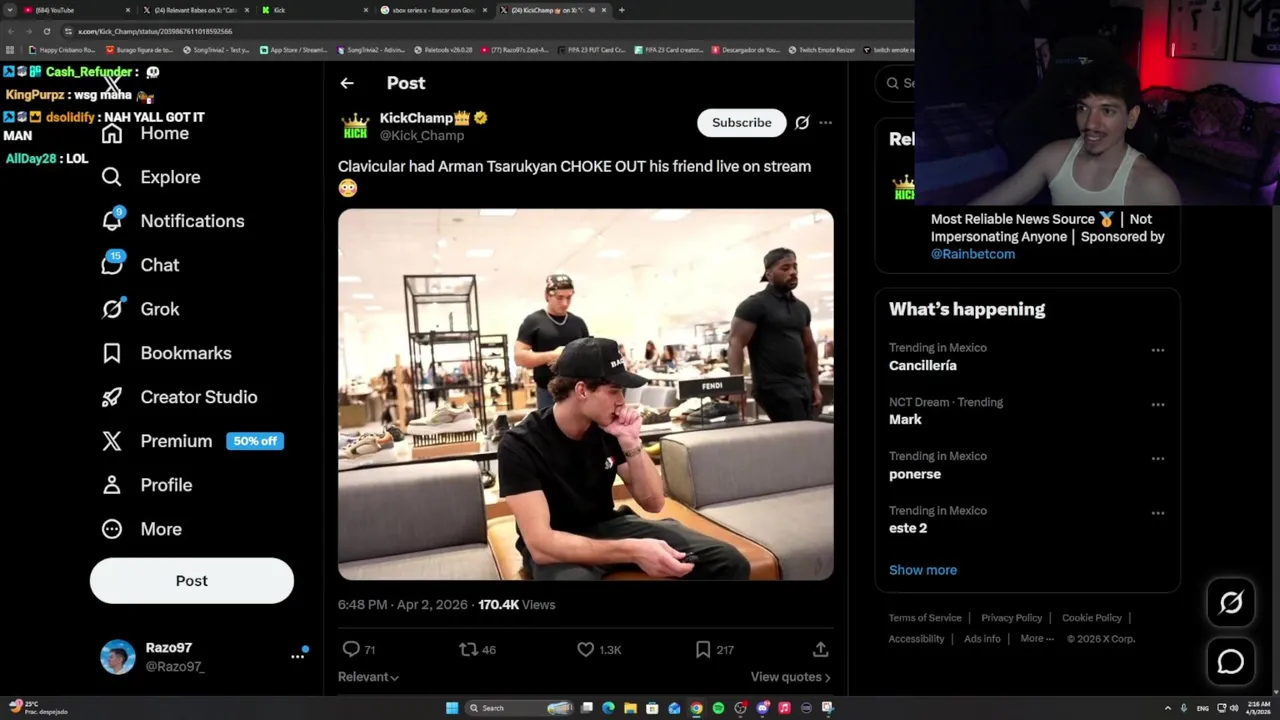
Task: Open Bookmarks in the sidebar
Action: 166,353
